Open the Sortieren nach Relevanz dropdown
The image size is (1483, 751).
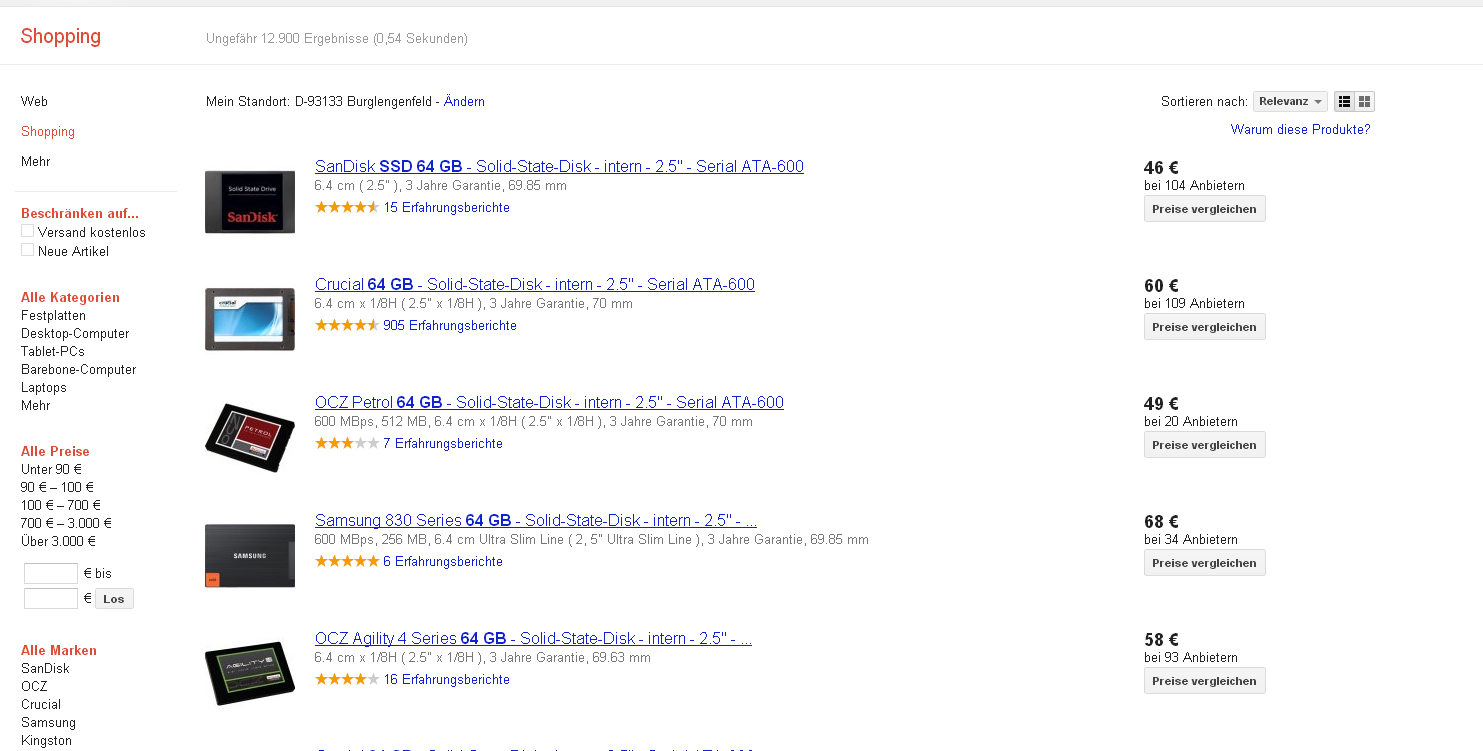click(x=1290, y=101)
